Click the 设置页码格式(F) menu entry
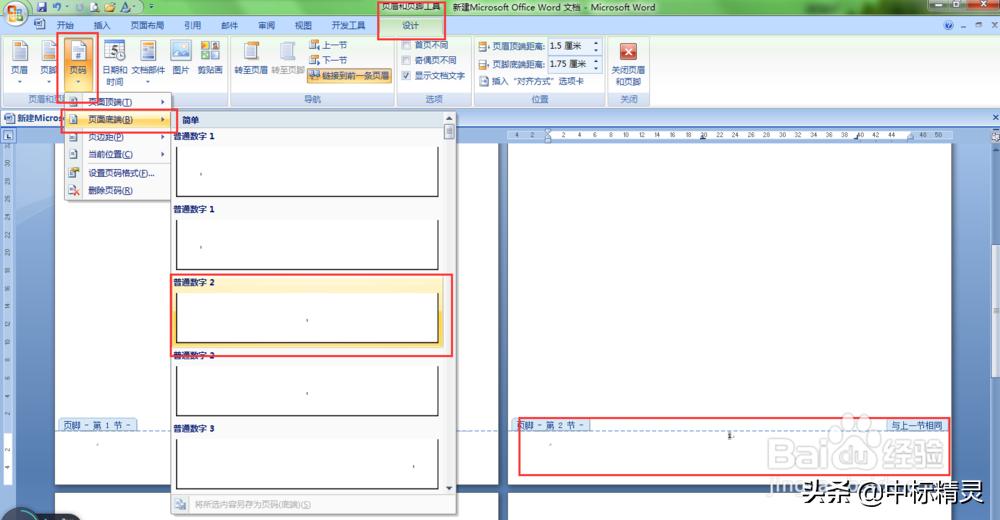The width and height of the screenshot is (1000, 520). point(118,173)
